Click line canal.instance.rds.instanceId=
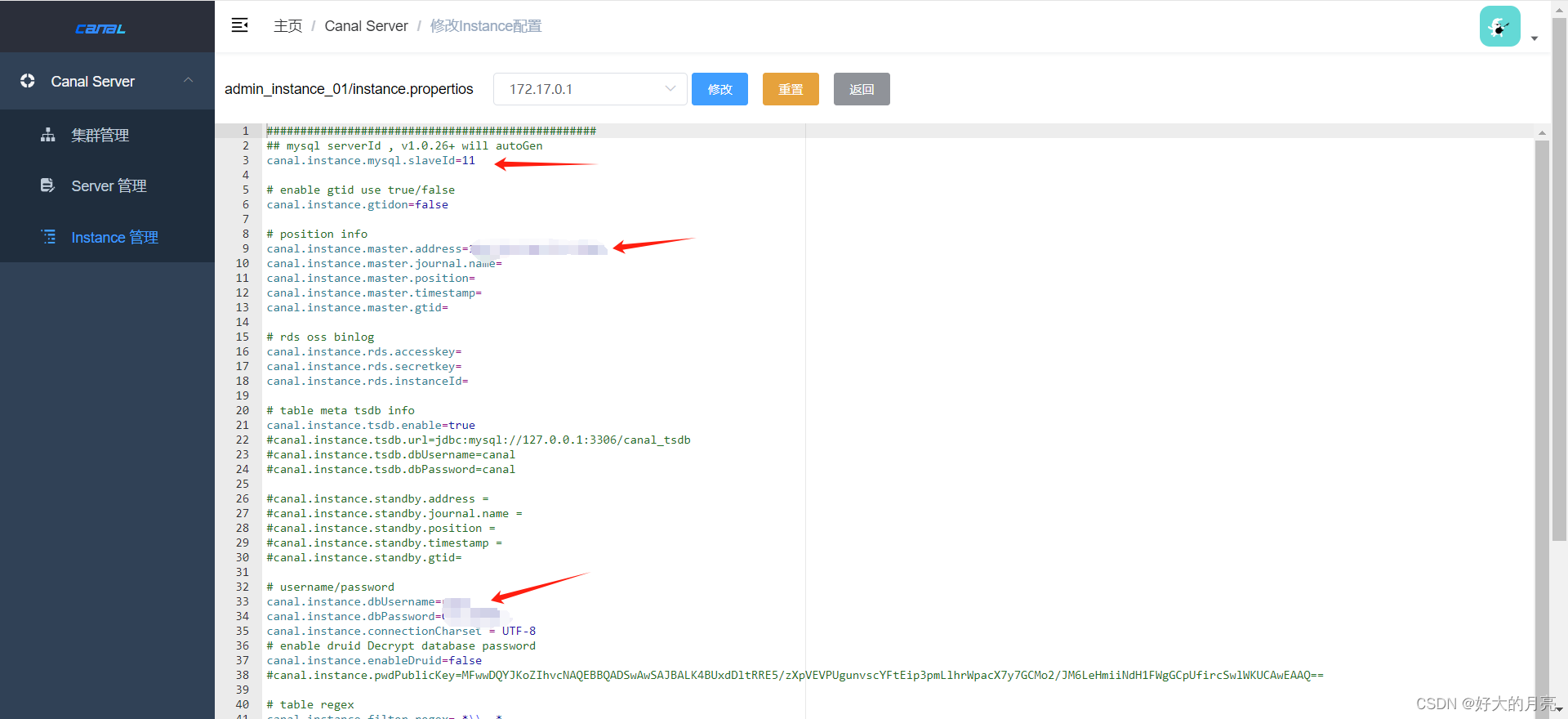Viewport: 1568px width, 719px height. click(367, 381)
